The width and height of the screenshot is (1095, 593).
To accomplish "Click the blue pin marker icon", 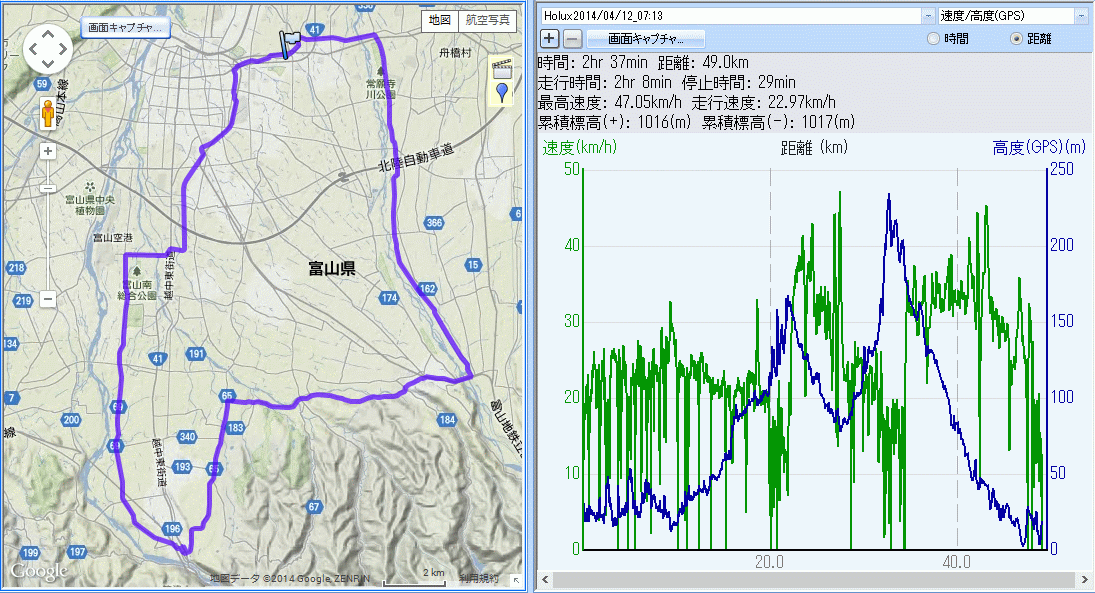I will tap(501, 94).
